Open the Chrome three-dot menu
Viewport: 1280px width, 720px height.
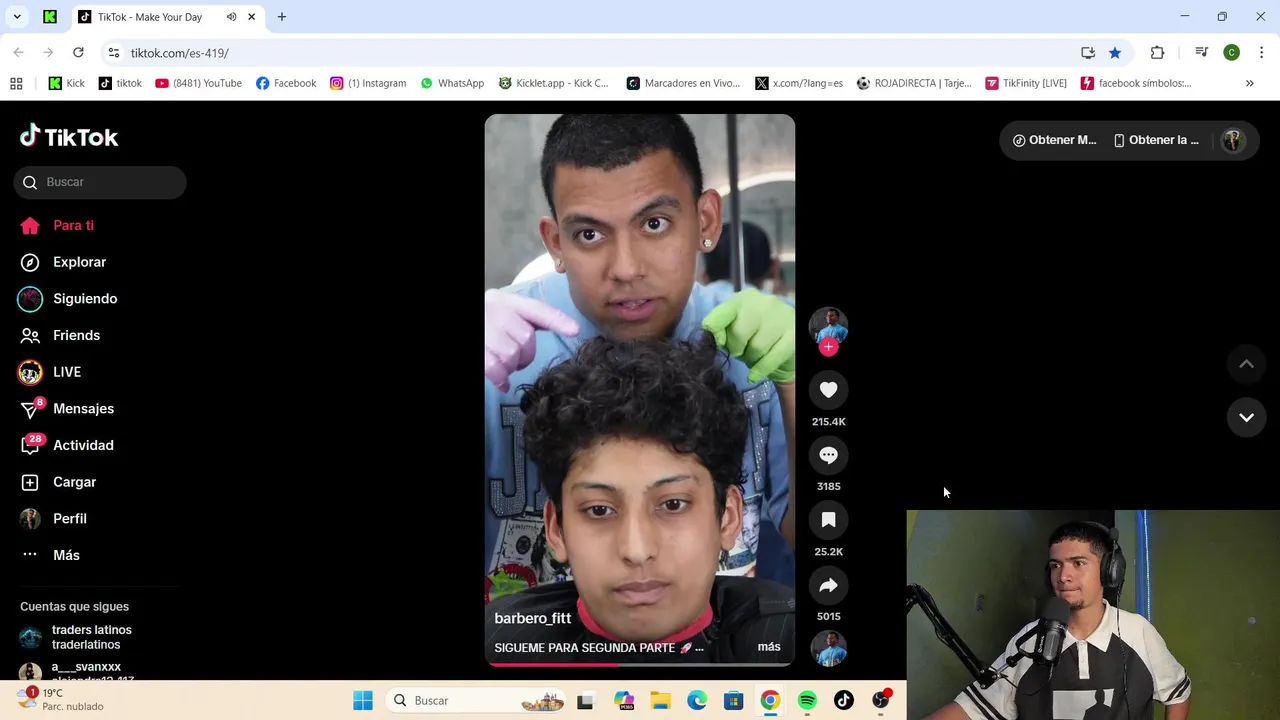tap(1261, 53)
